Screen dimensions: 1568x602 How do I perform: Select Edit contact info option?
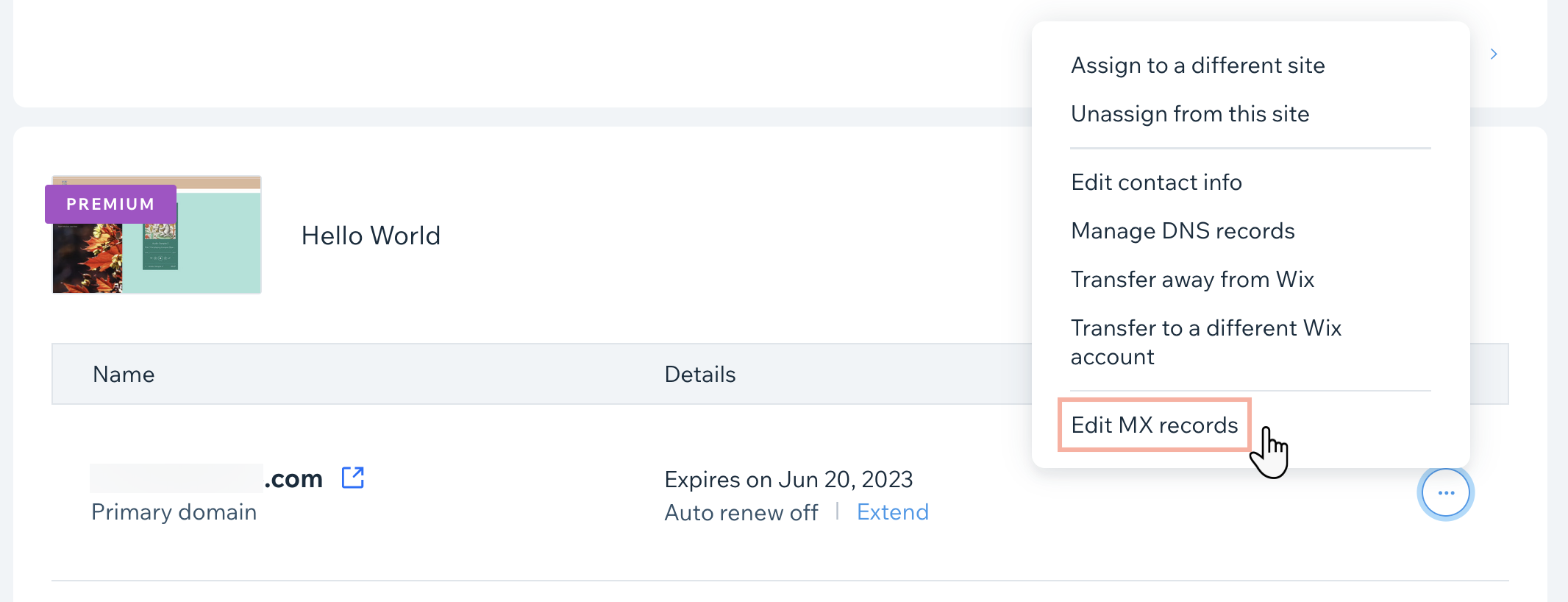[1156, 182]
